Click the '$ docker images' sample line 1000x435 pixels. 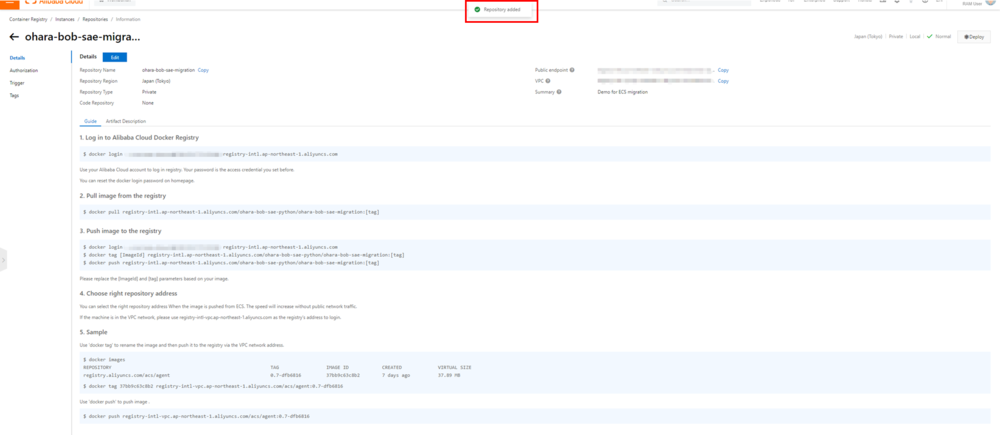point(104,360)
